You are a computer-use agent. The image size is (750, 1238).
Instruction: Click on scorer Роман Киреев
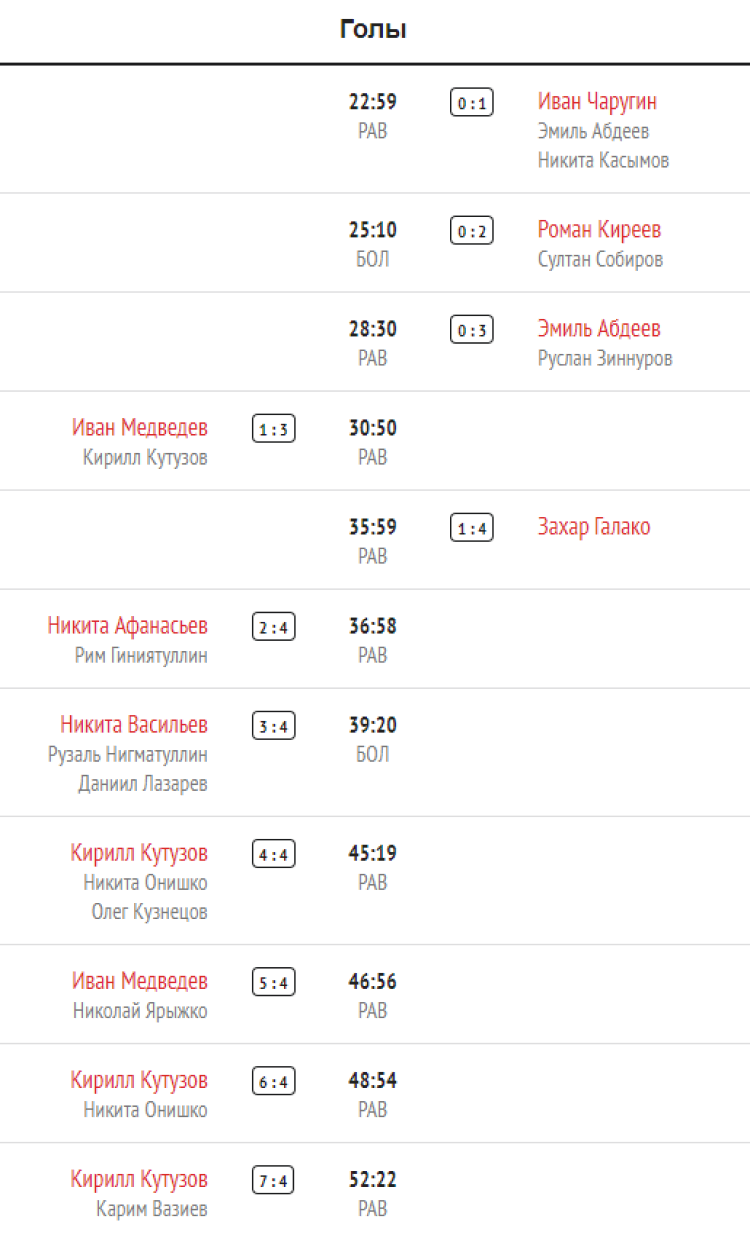pos(599,230)
